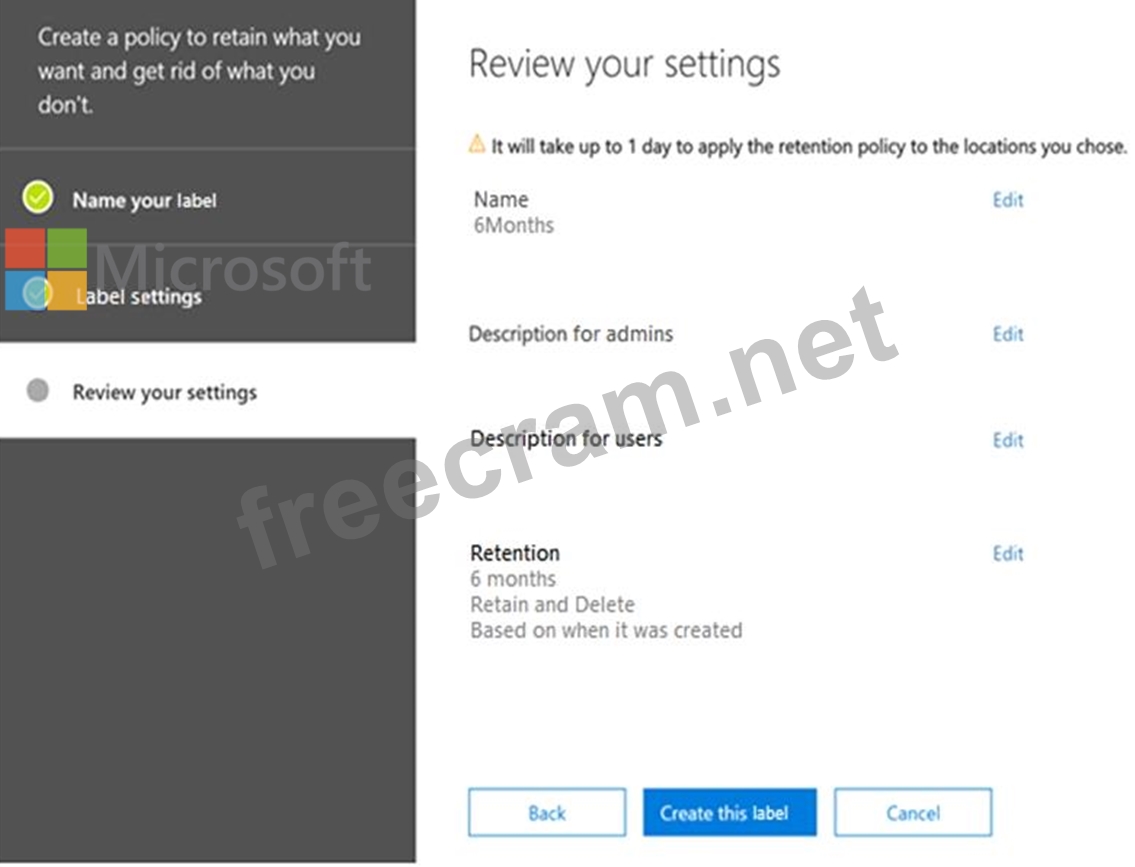Click the Back button
This screenshot has width=1135, height=867.
pos(547,813)
